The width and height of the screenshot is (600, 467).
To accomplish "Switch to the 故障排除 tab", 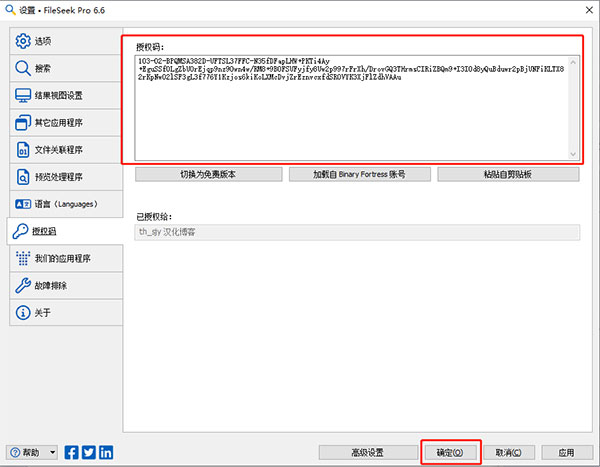I will tap(66, 286).
